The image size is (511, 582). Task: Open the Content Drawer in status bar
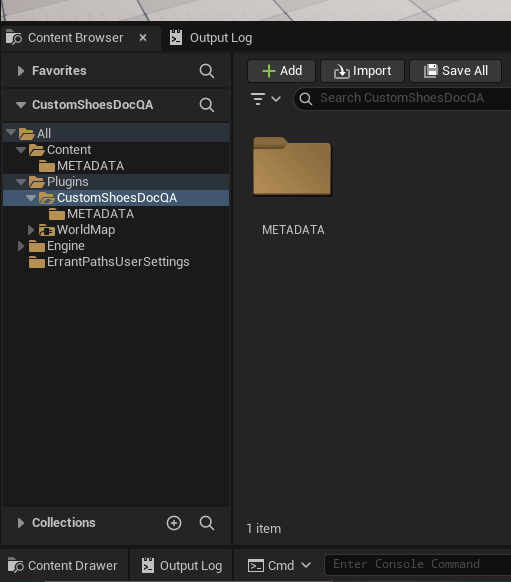point(63,565)
